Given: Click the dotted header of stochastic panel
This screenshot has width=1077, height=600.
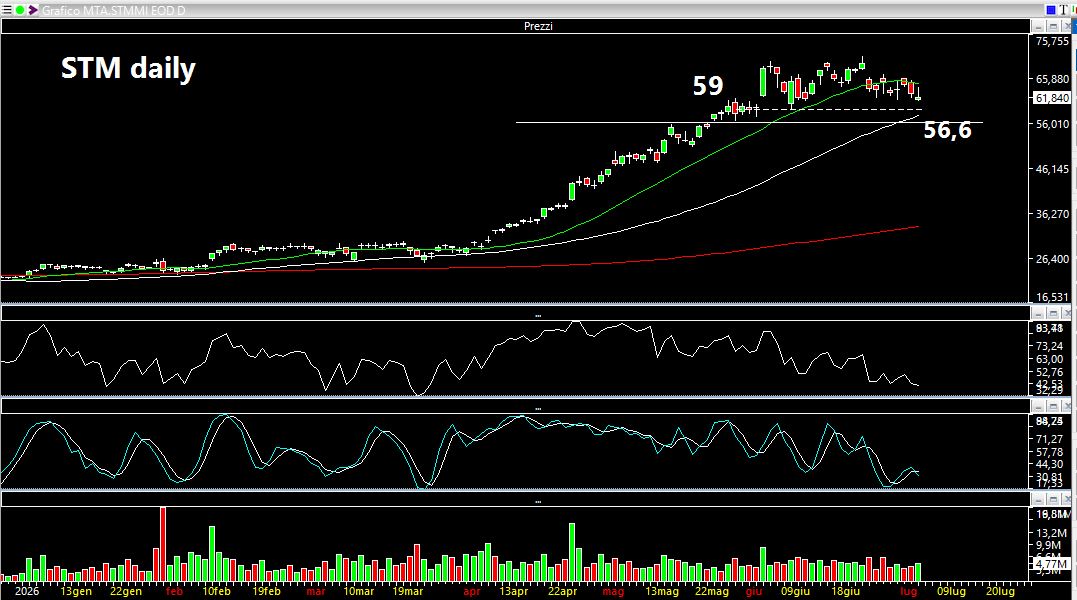Looking at the screenshot, I should (516, 407).
